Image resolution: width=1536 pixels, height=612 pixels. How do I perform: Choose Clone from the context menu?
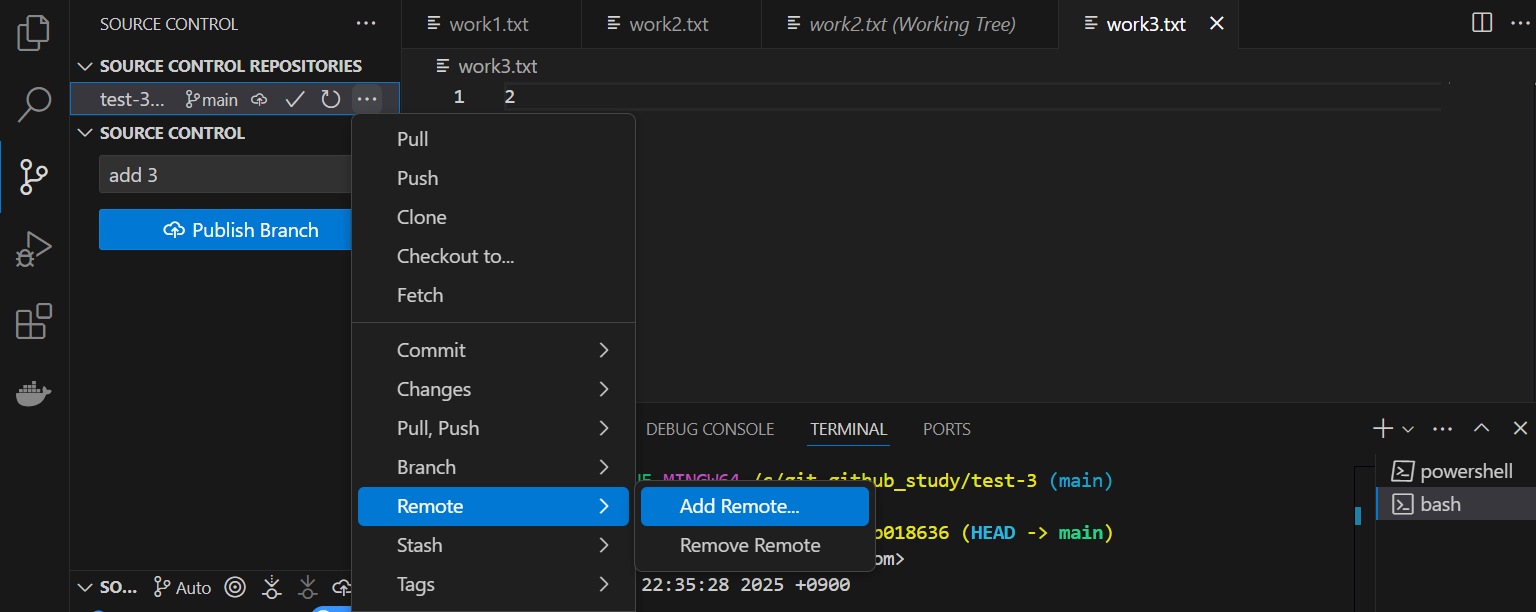[x=493, y=217]
